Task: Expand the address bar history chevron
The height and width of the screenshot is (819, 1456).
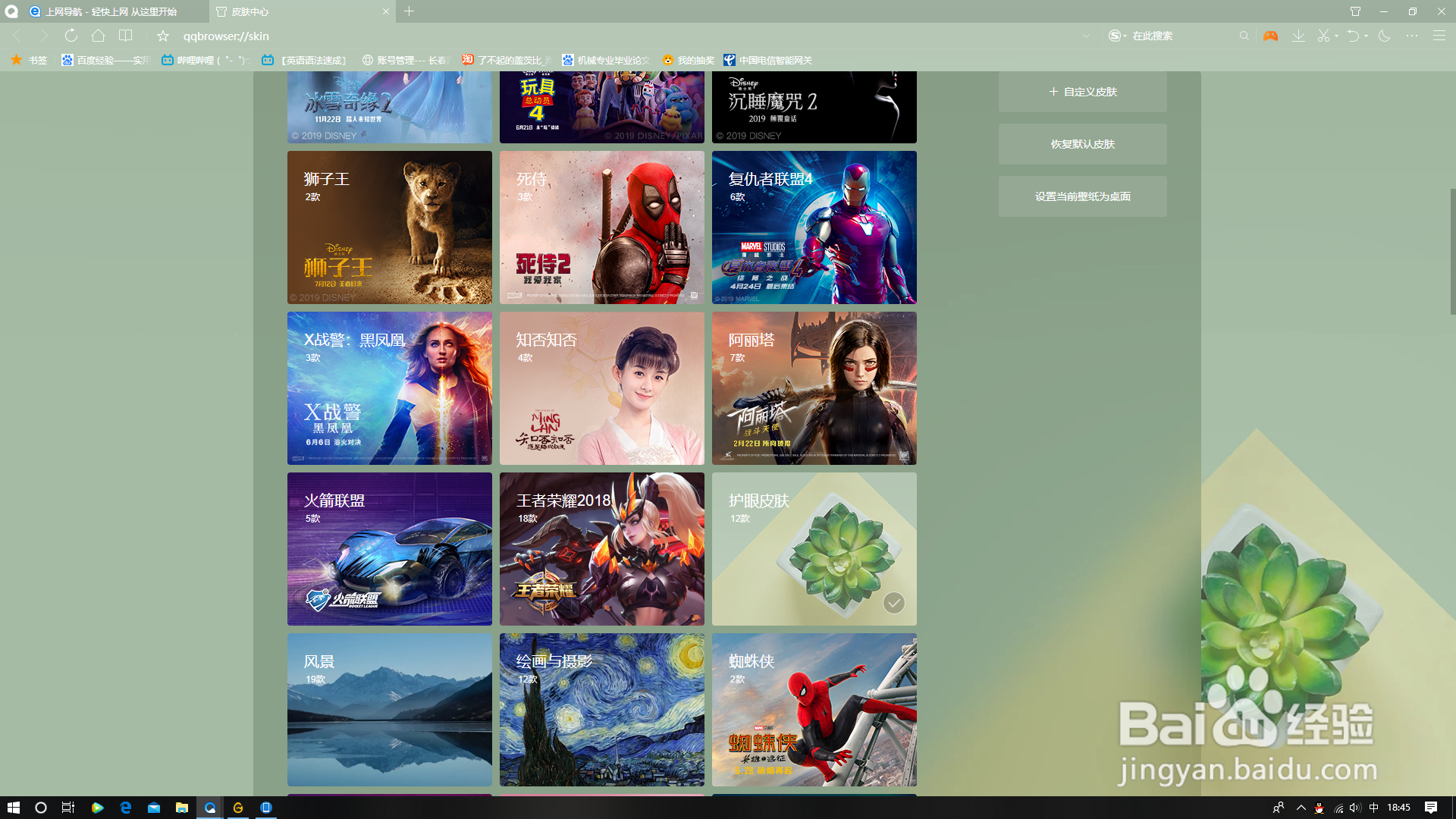Action: [x=1086, y=36]
